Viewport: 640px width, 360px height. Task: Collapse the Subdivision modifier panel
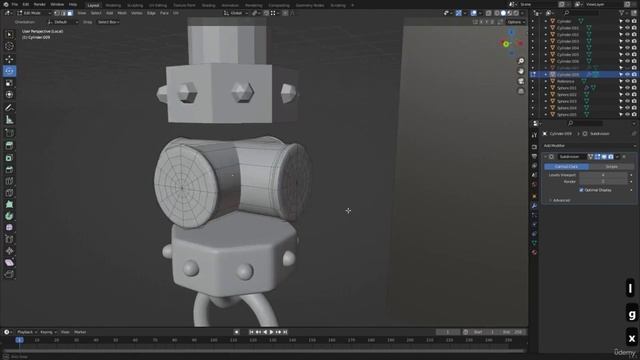pos(546,157)
